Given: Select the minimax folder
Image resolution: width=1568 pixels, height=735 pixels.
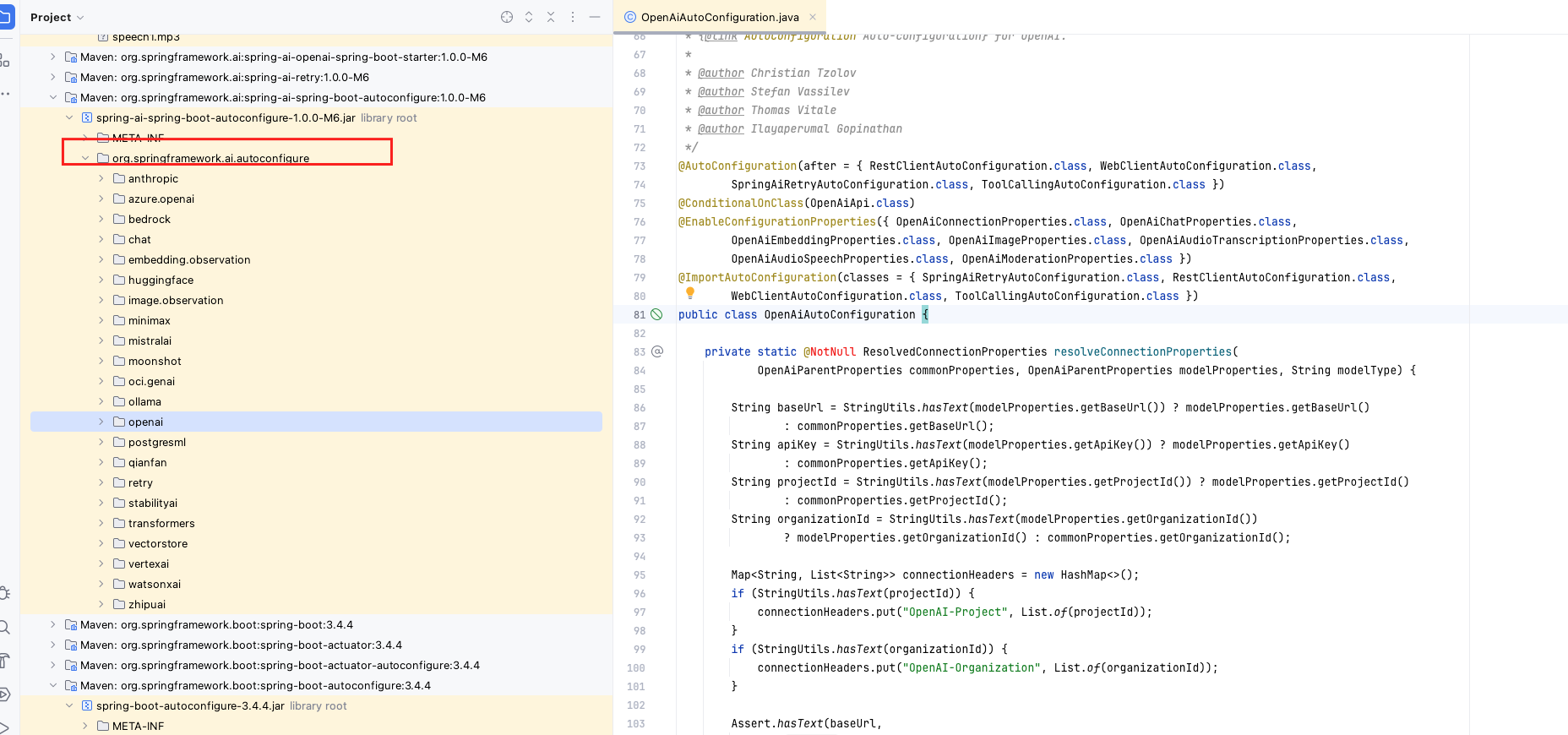Looking at the screenshot, I should click(x=150, y=321).
